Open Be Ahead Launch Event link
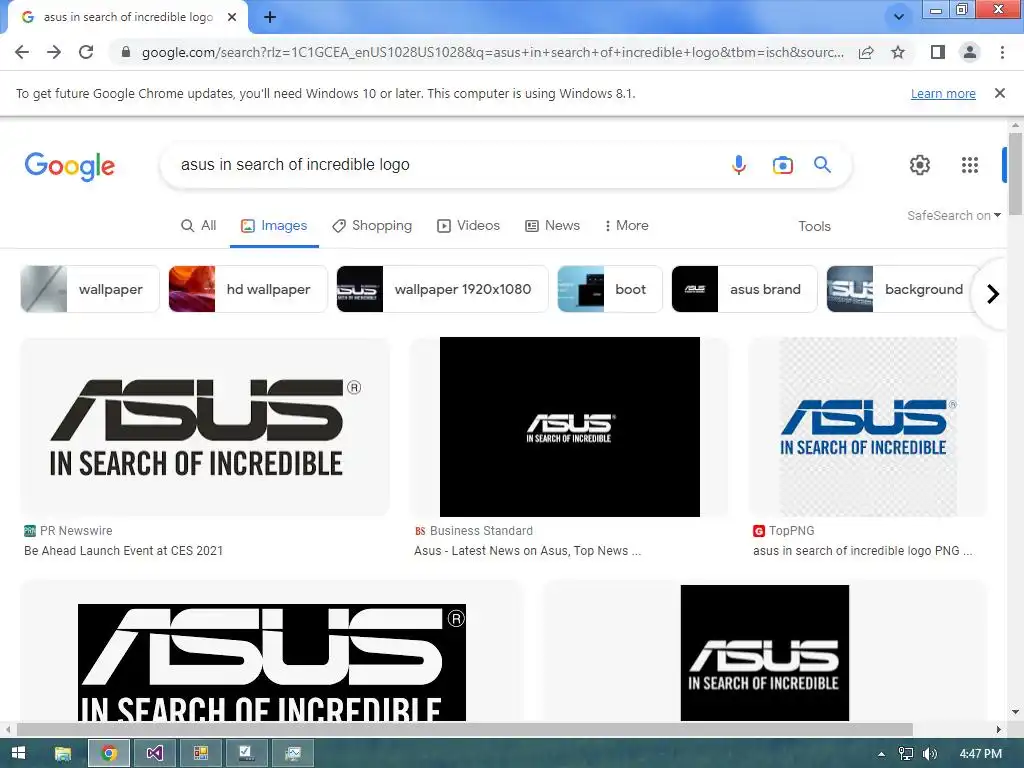1024x768 pixels. pos(123,551)
